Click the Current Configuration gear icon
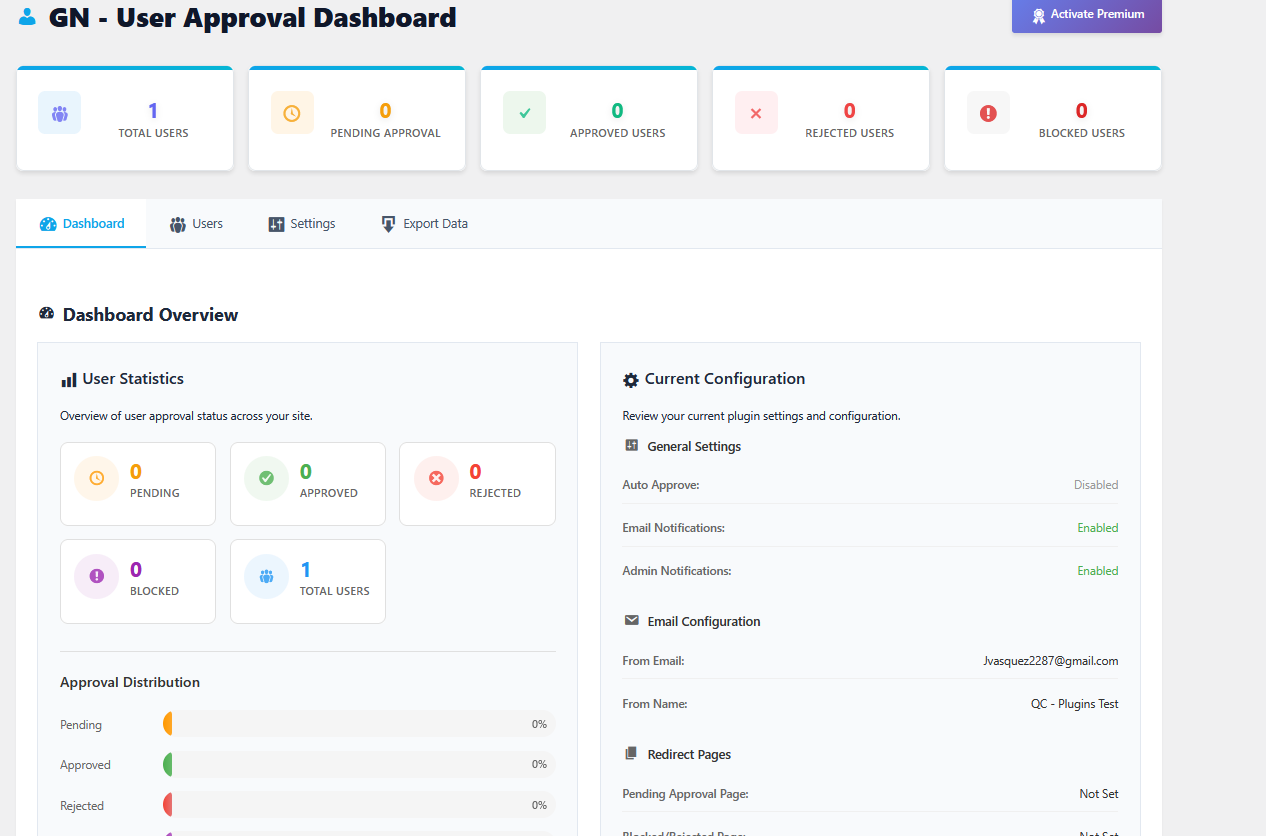 630,378
